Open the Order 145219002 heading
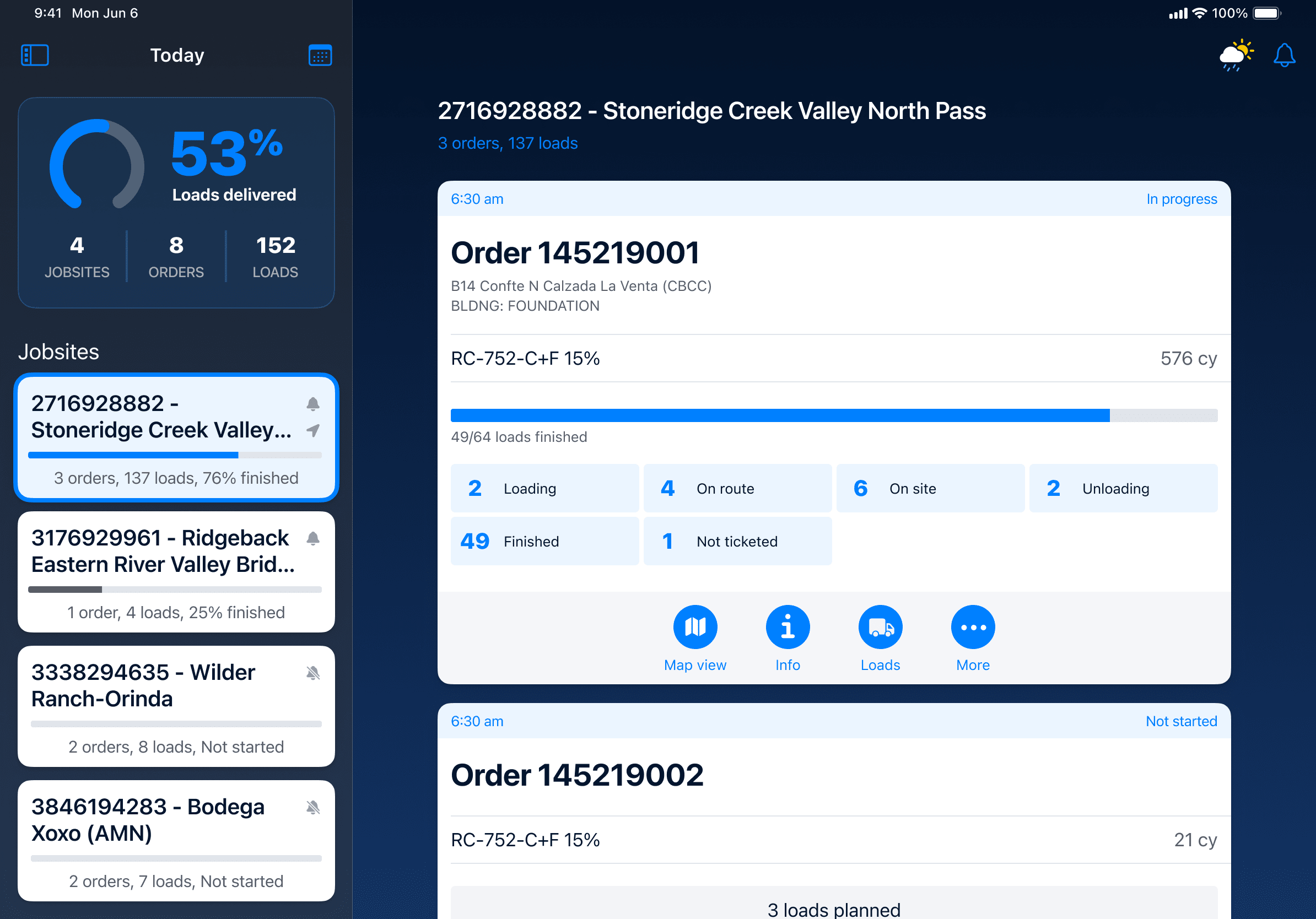Screen dimensions: 1316x919 pos(576,775)
